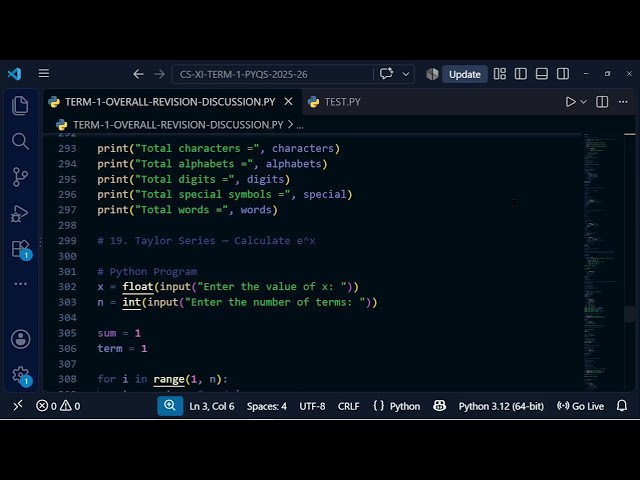This screenshot has width=640, height=480.
Task: Click the "# Python Program" comment
Action: point(147,271)
